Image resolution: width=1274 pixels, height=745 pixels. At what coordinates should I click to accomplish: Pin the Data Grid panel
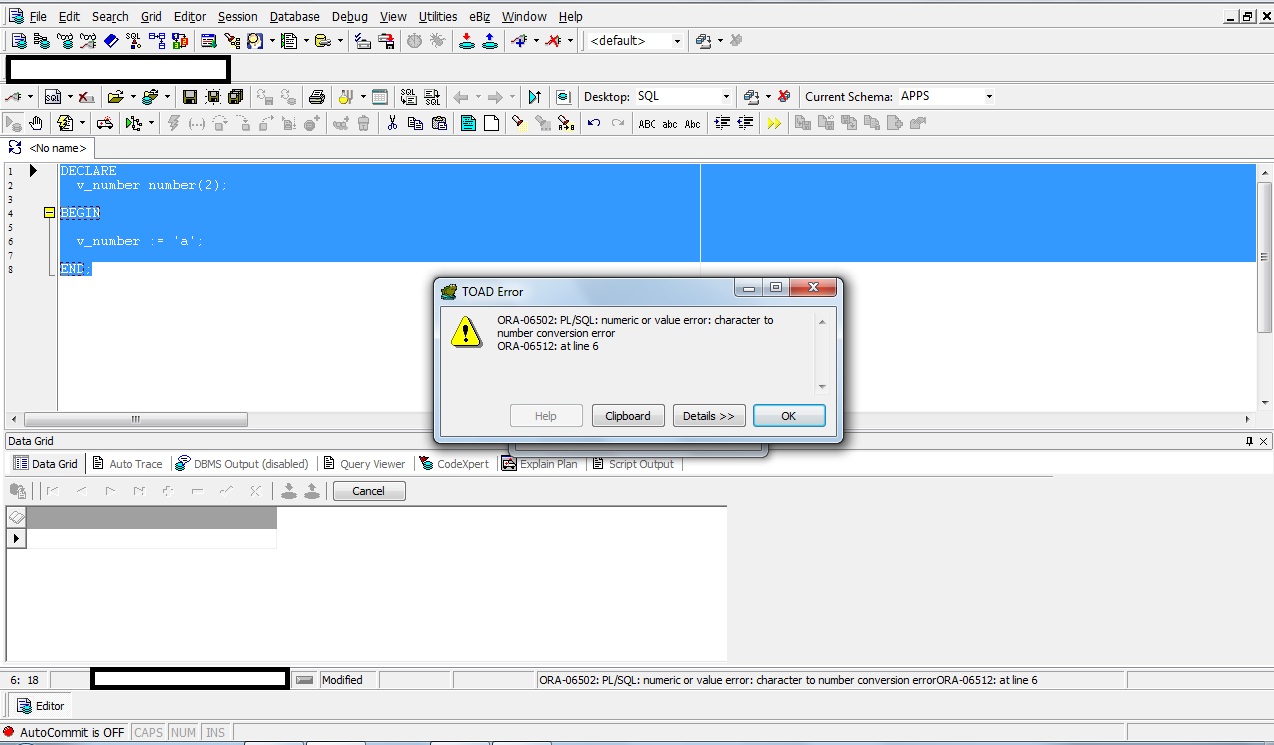point(1250,441)
